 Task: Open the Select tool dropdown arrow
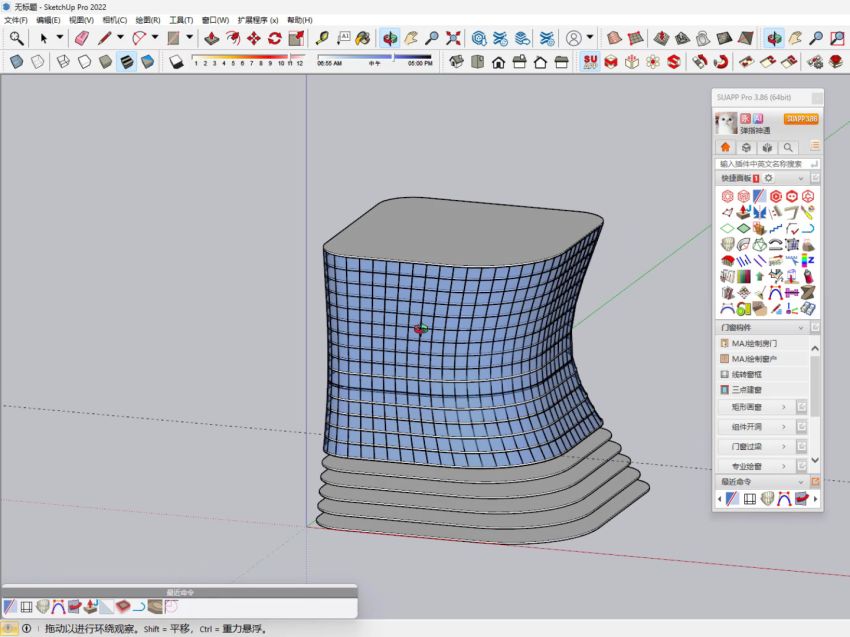pyautogui.click(x=60, y=37)
